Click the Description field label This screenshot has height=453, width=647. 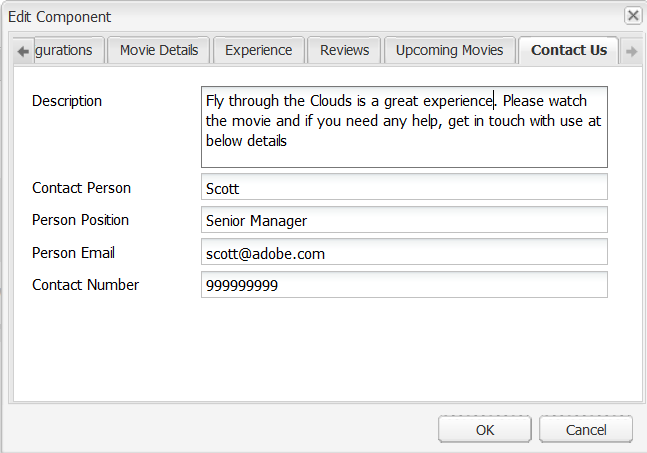[x=67, y=101]
